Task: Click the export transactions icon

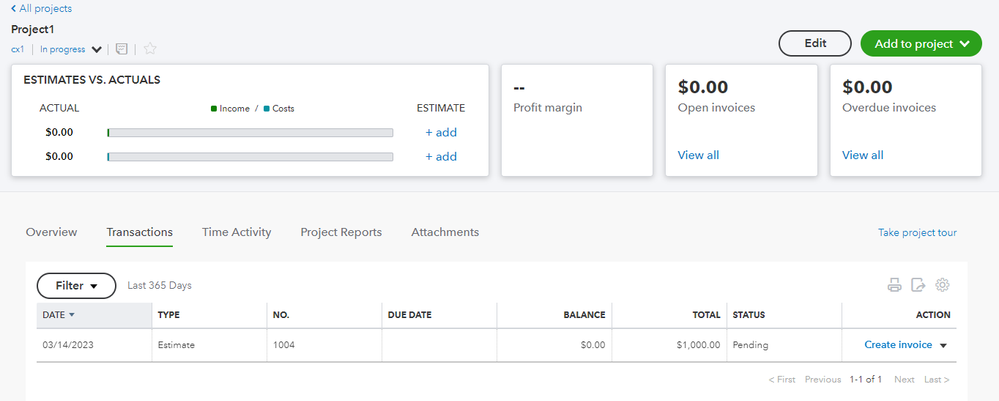Action: 918,285
